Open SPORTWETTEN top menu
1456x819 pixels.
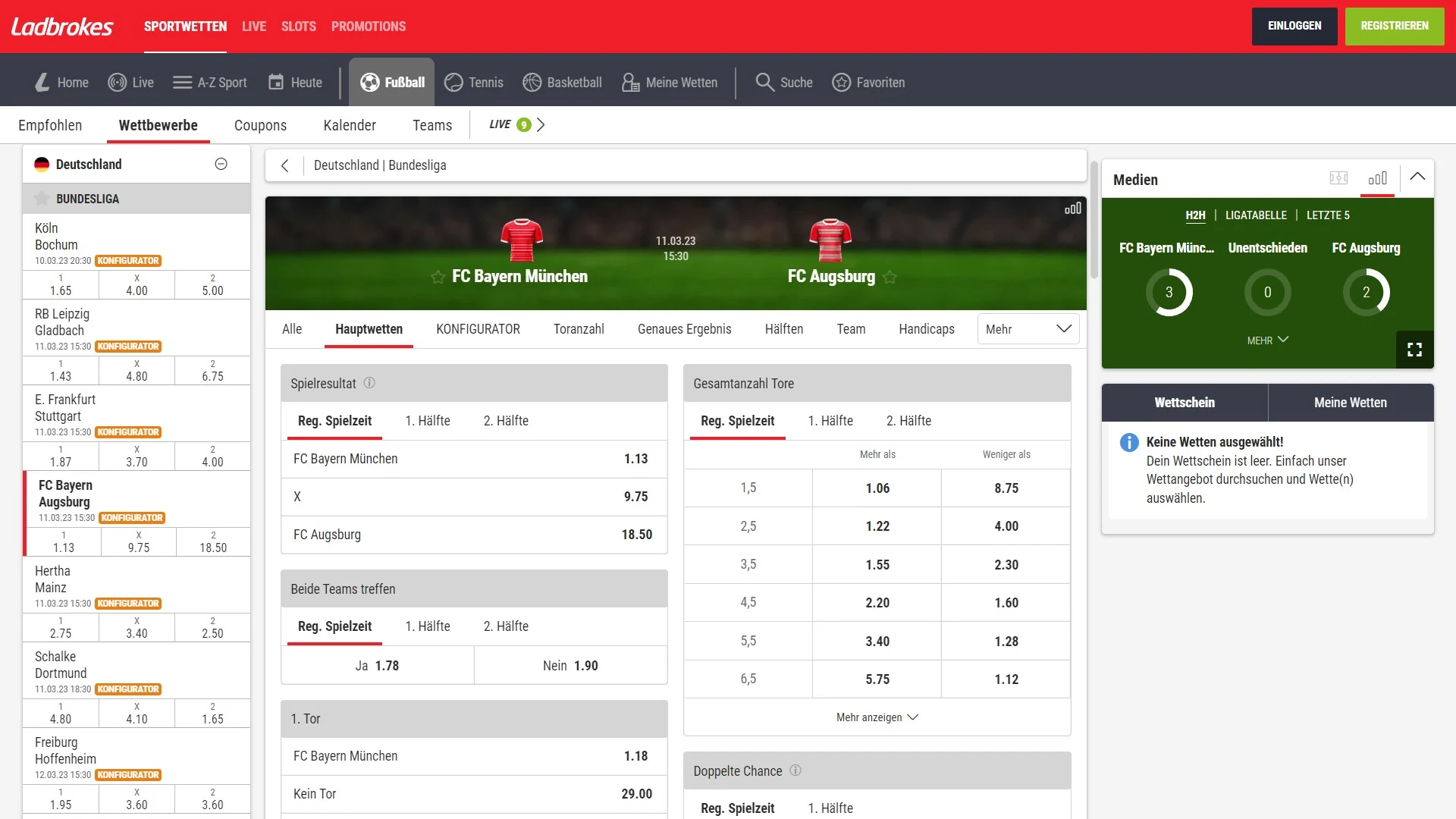[185, 27]
